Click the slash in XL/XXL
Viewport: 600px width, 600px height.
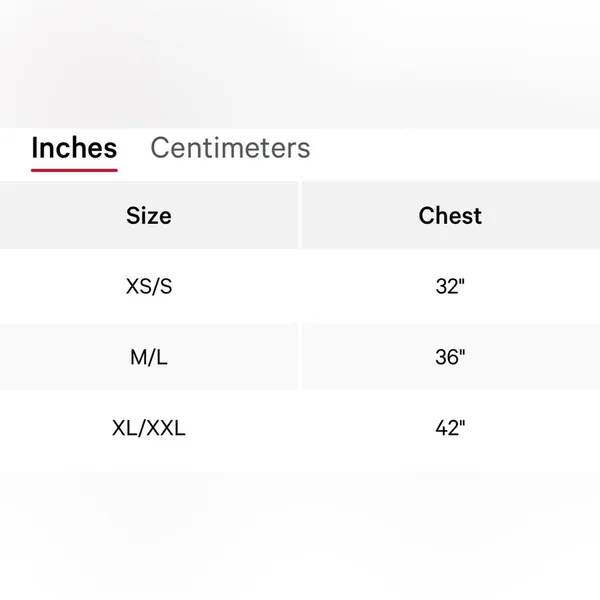tap(142, 428)
